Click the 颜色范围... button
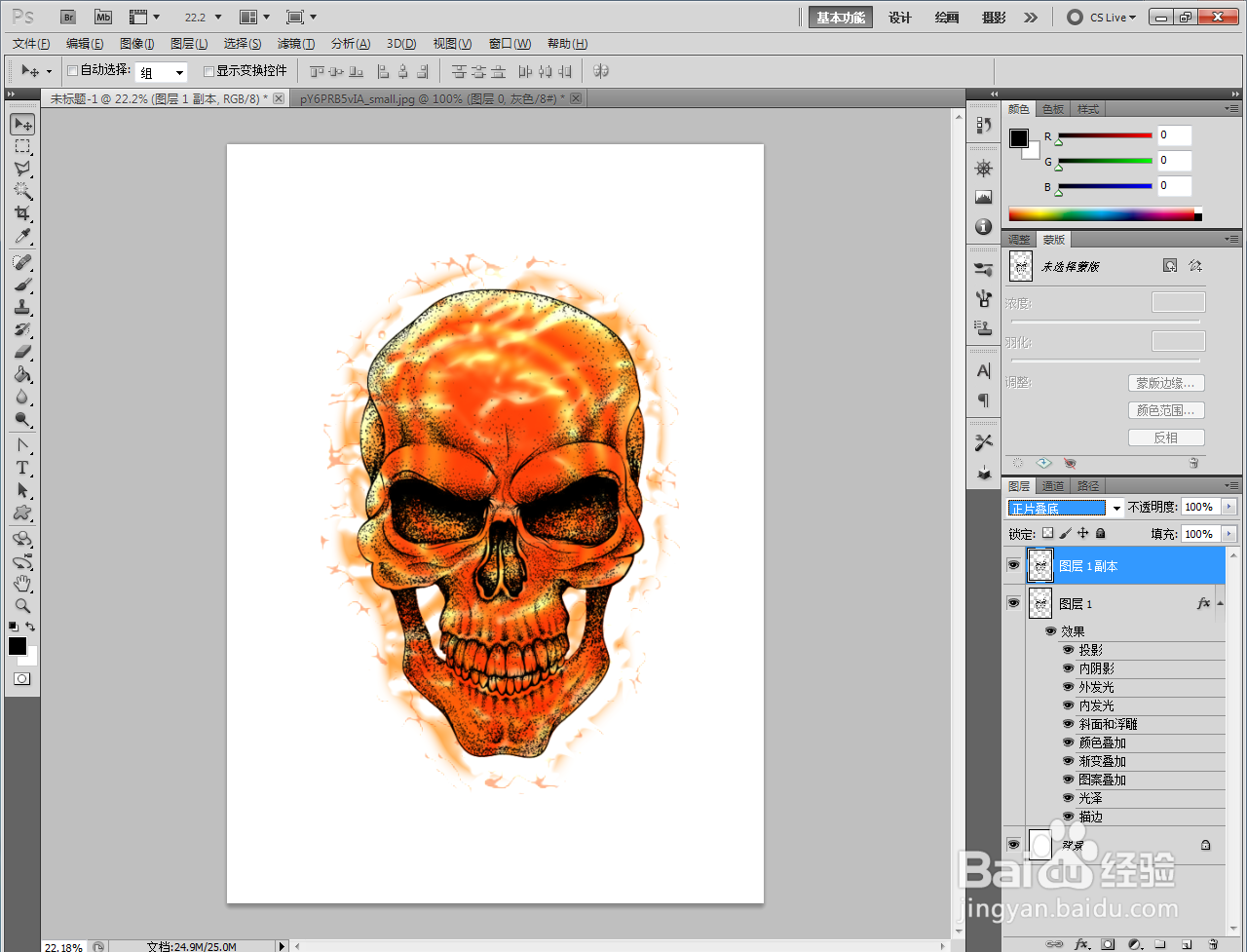Viewport: 1247px width, 952px height. pyautogui.click(x=1166, y=410)
